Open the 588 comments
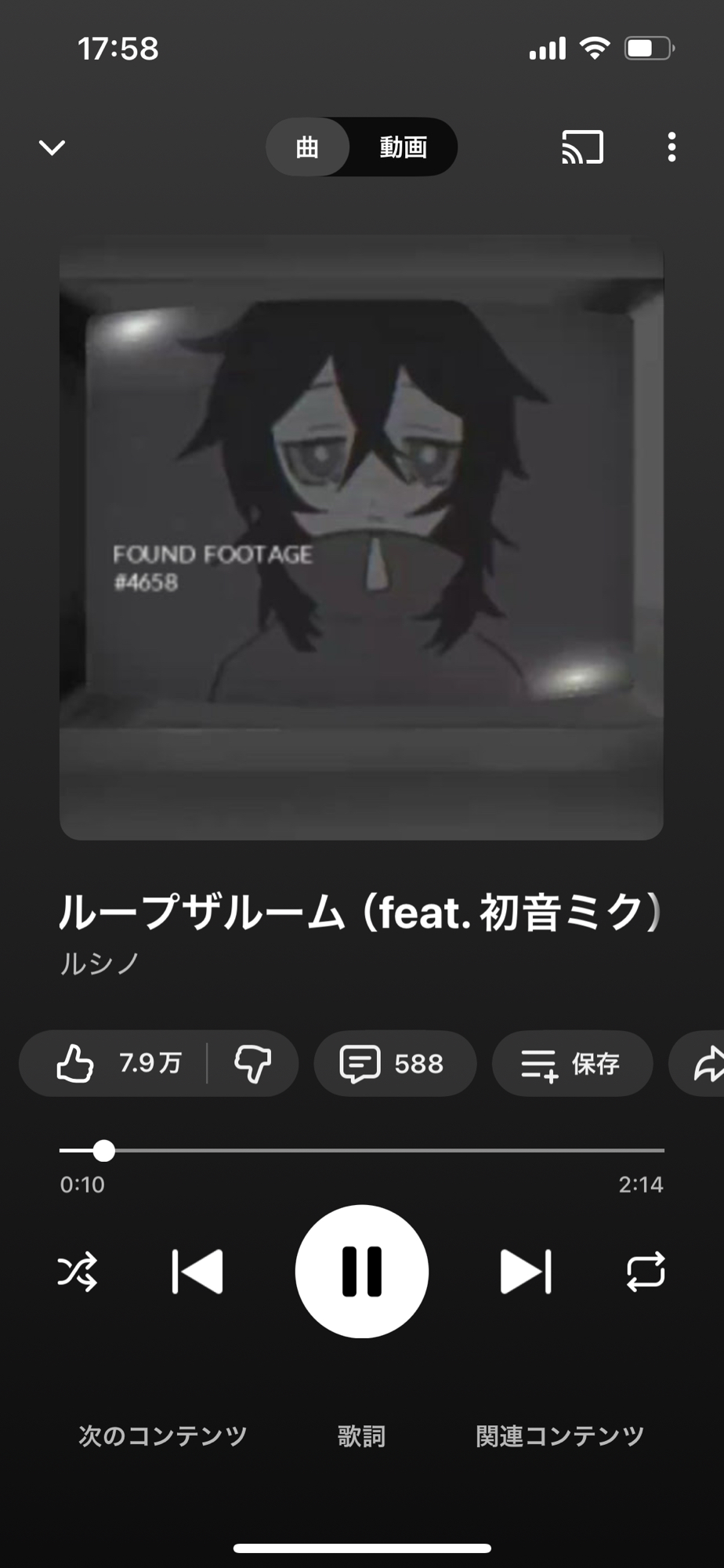Screen dimensions: 724x1568 point(395,1063)
